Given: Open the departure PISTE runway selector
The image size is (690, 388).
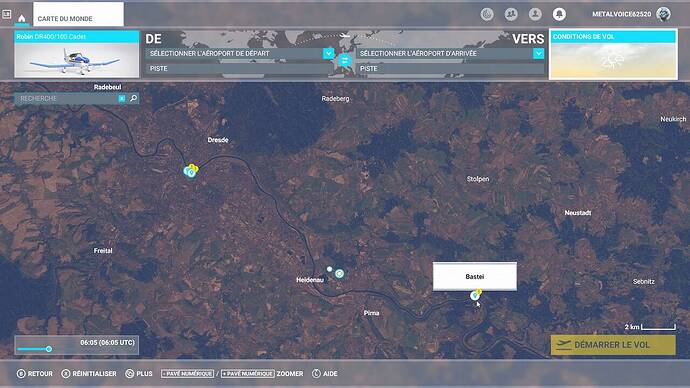Looking at the screenshot, I should (x=239, y=69).
